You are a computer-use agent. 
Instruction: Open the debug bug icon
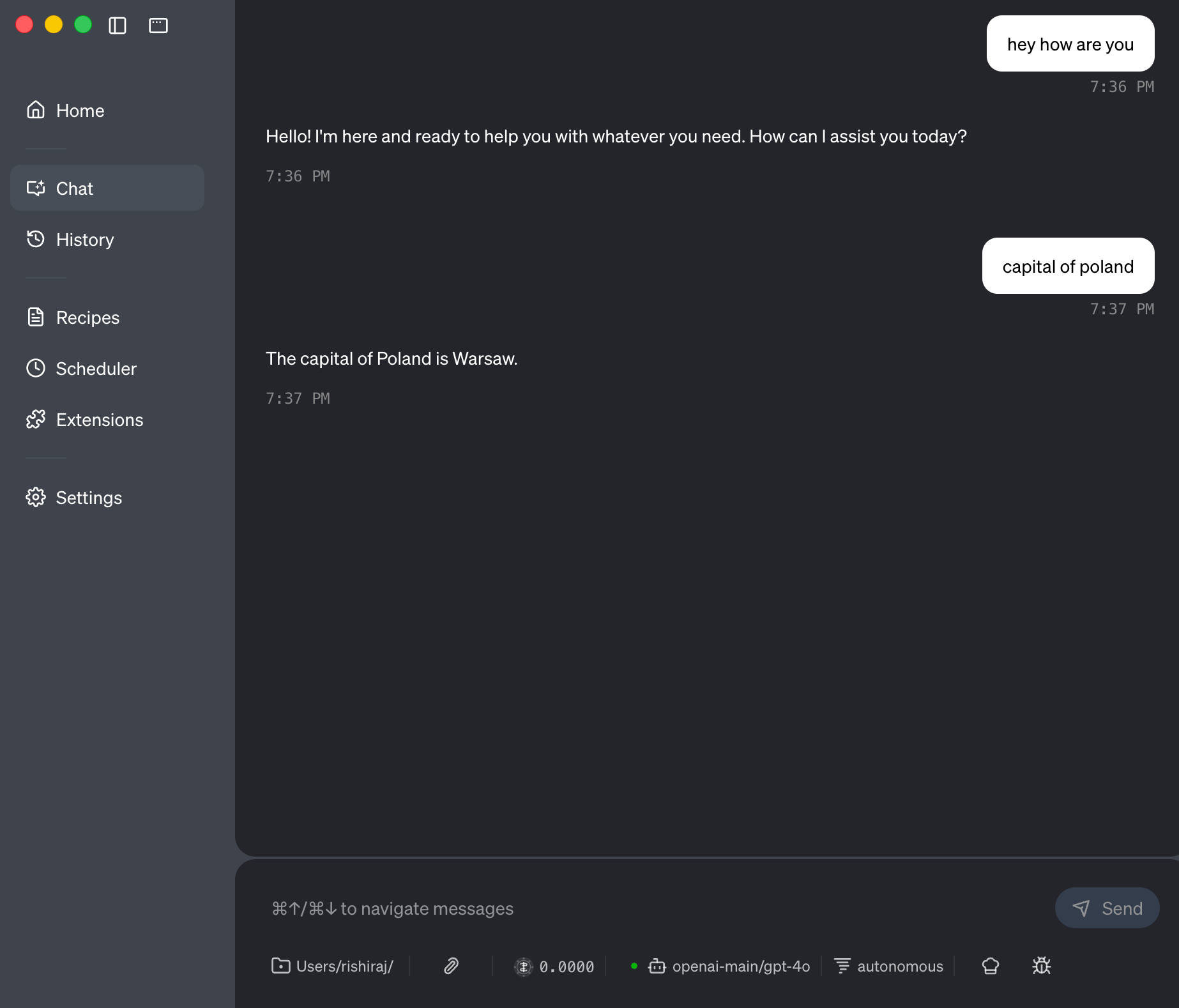point(1041,966)
